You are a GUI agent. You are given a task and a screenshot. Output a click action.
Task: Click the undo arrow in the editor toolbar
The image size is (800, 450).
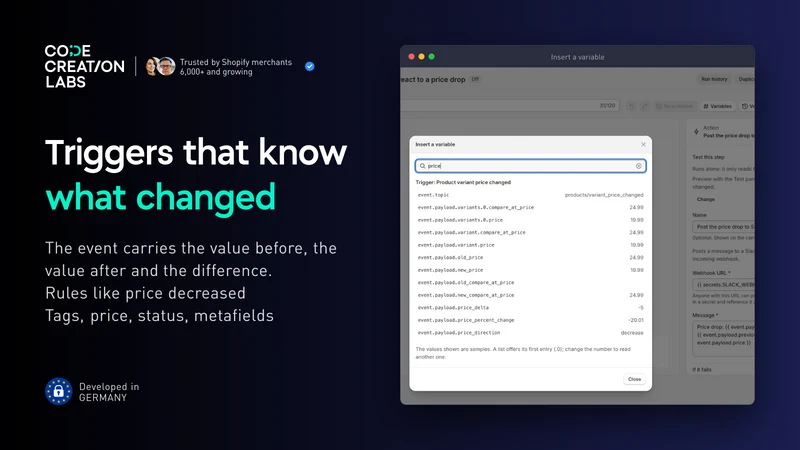[632, 106]
